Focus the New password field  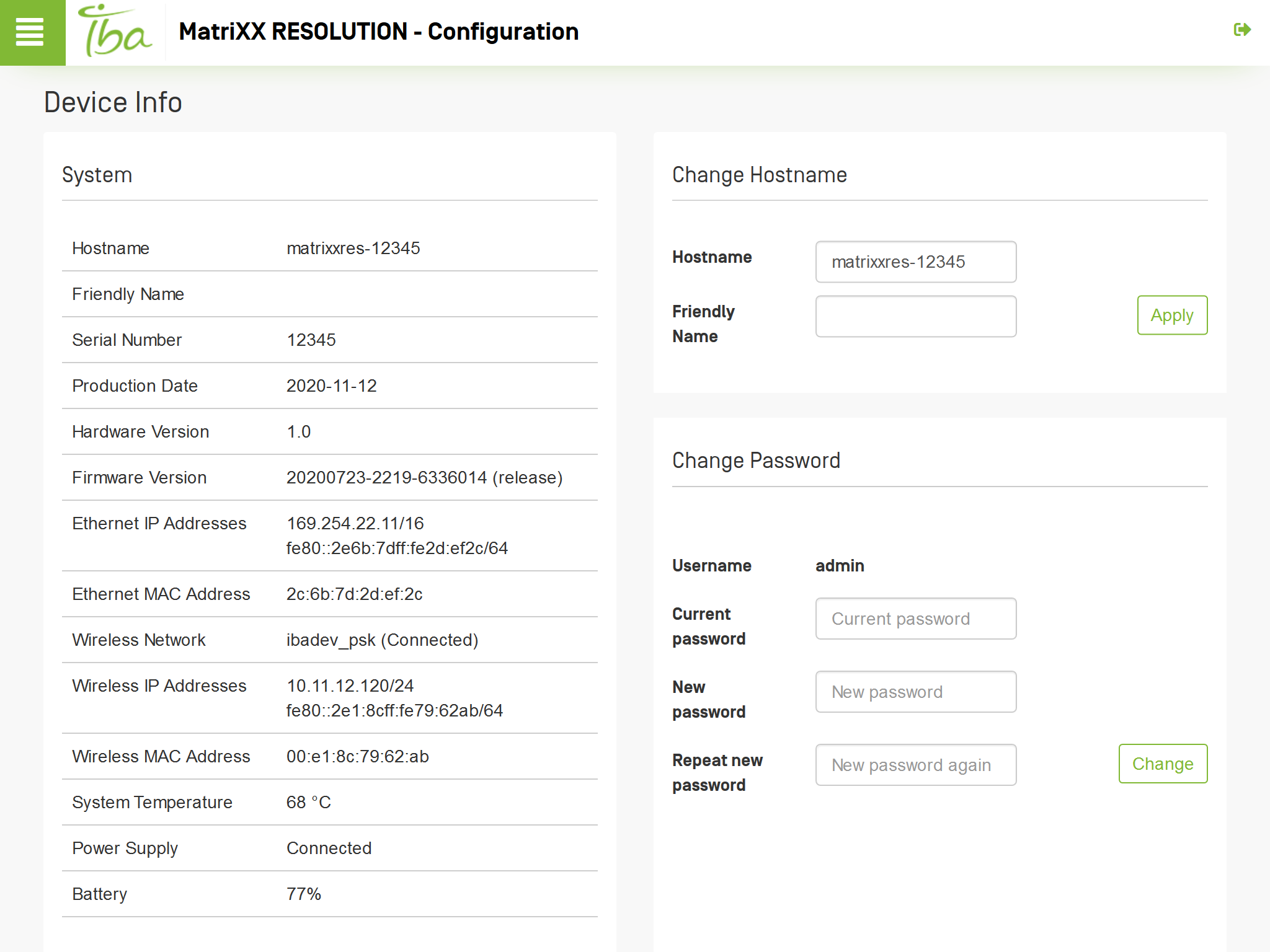(916, 692)
